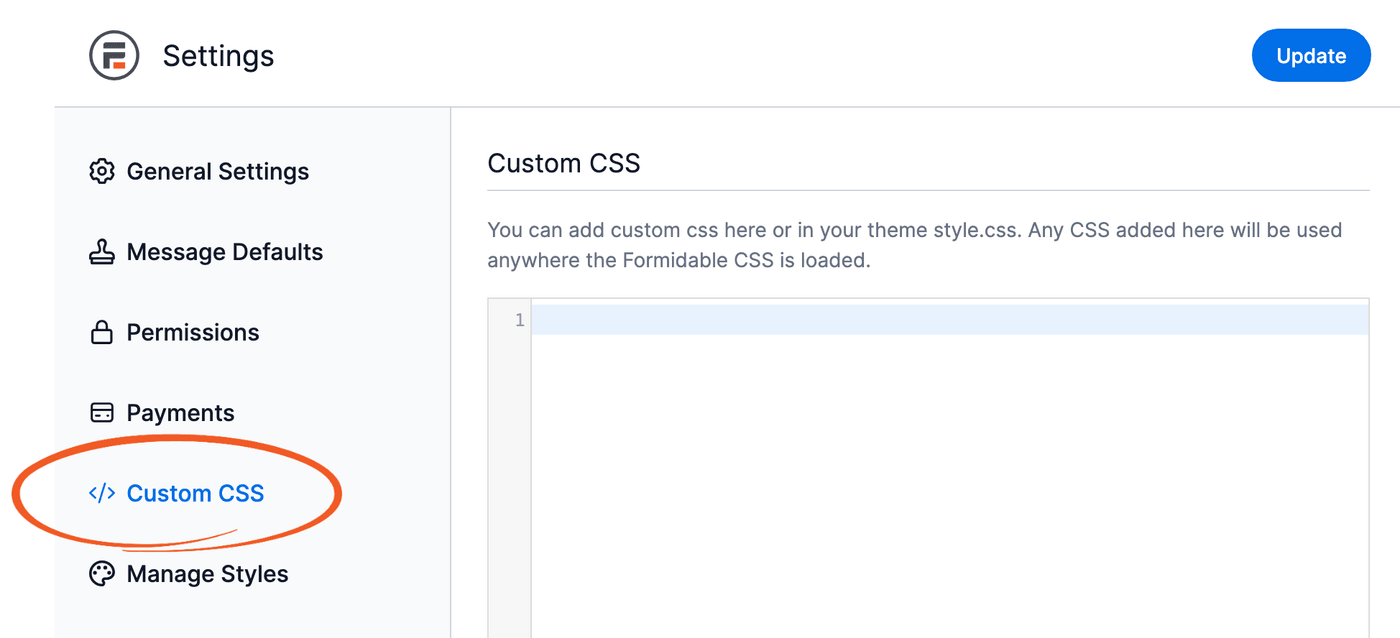The height and width of the screenshot is (638, 1400).
Task: Click the Custom CSS code brackets icon
Action: coord(102,493)
